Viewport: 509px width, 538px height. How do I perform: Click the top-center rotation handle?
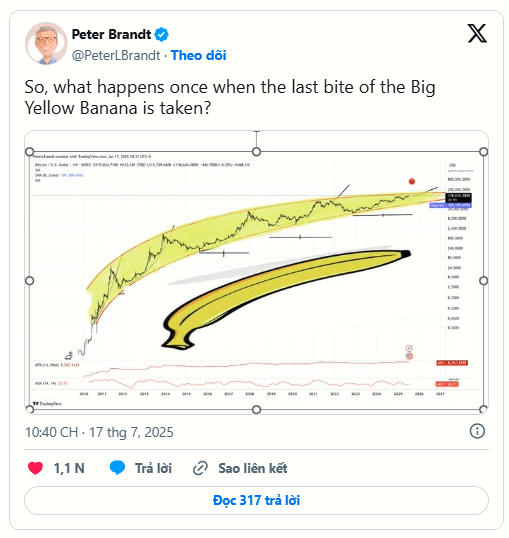256,152
